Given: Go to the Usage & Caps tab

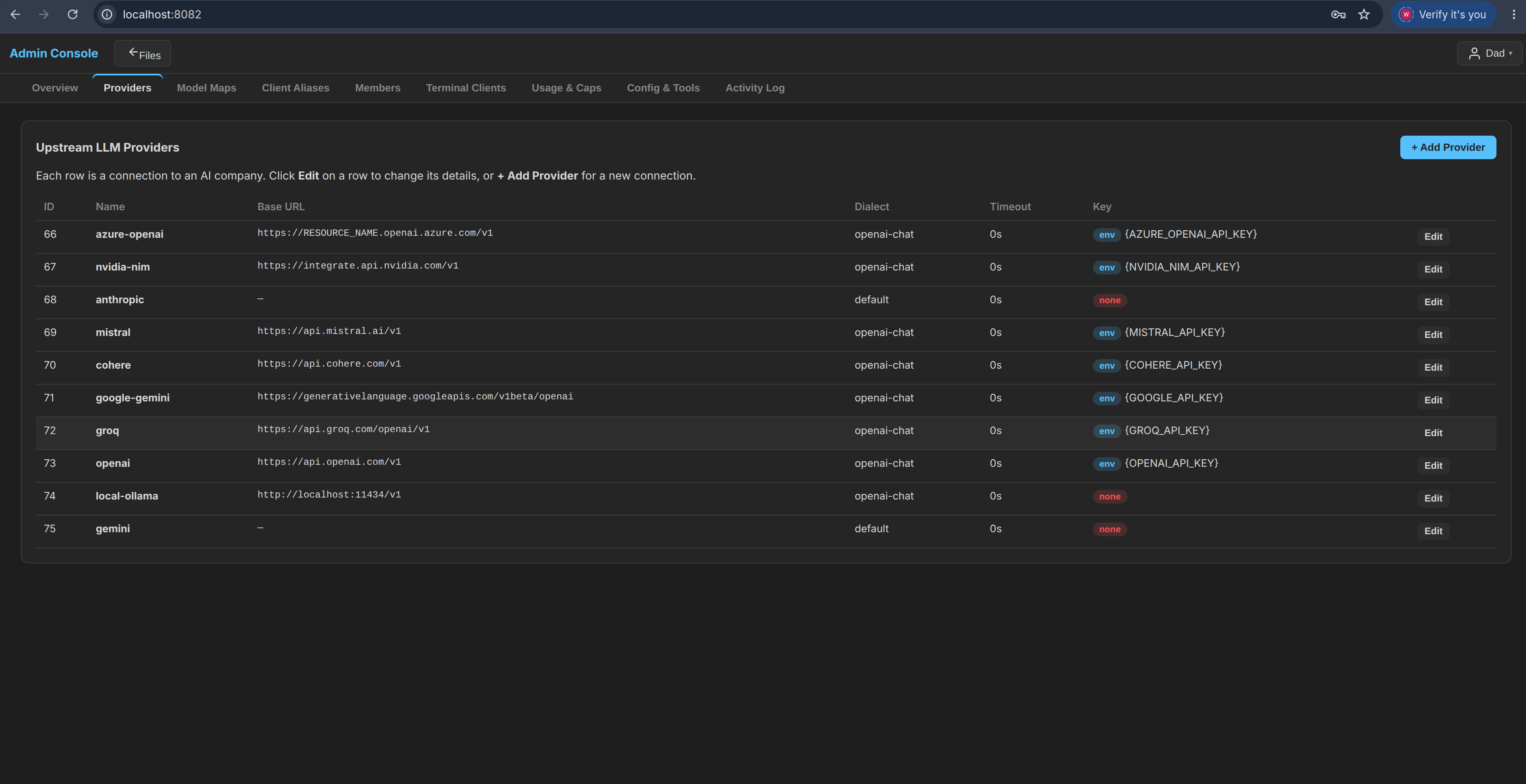Looking at the screenshot, I should point(566,88).
